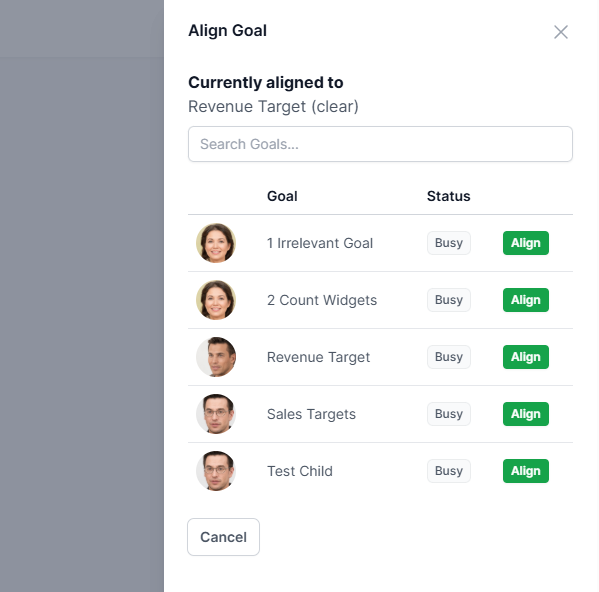The height and width of the screenshot is (592, 599).
Task: Focus the Search Goals input field
Action: pos(380,144)
